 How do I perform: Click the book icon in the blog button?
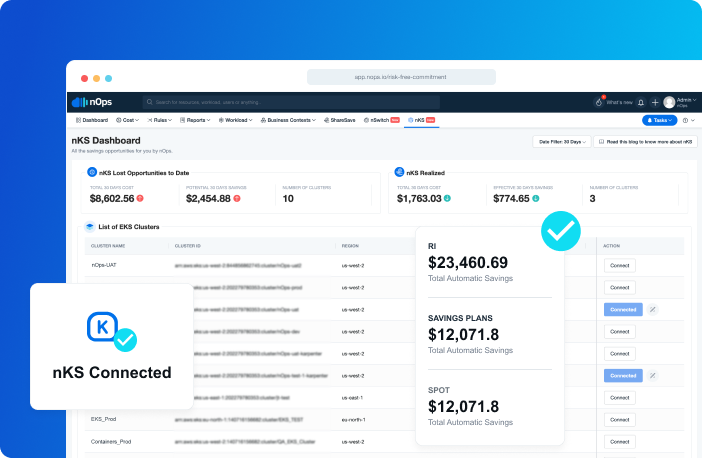point(601,141)
